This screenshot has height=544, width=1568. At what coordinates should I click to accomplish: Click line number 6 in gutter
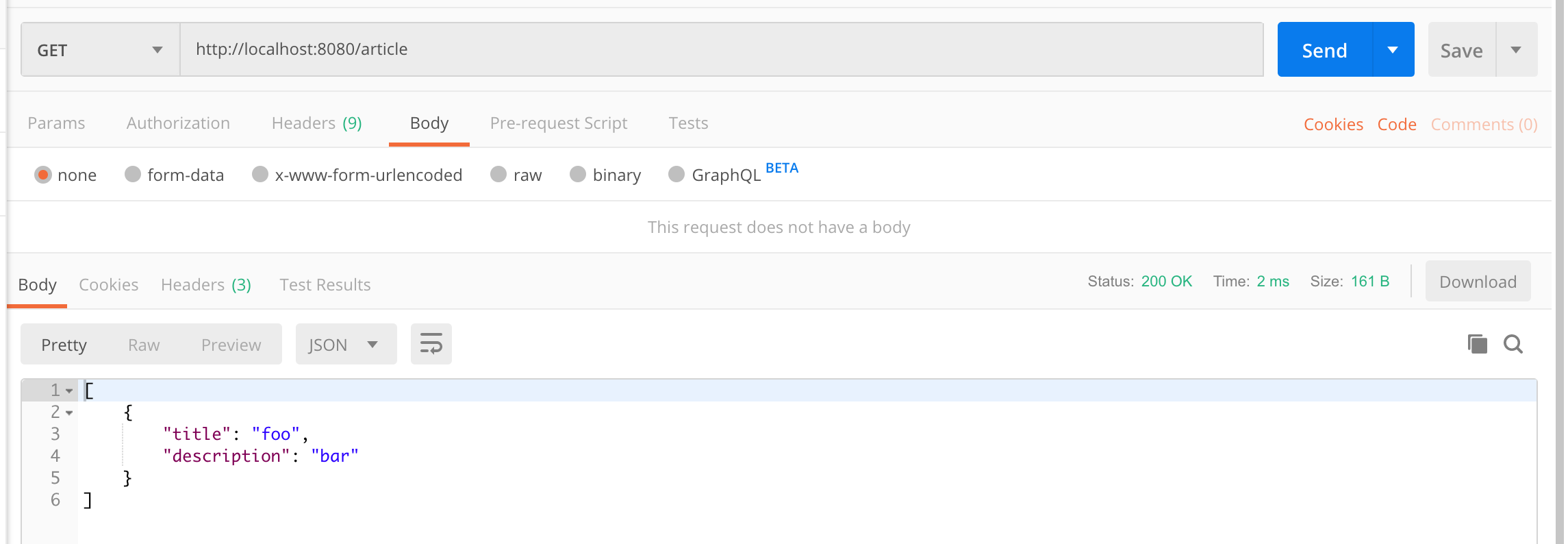coord(55,500)
